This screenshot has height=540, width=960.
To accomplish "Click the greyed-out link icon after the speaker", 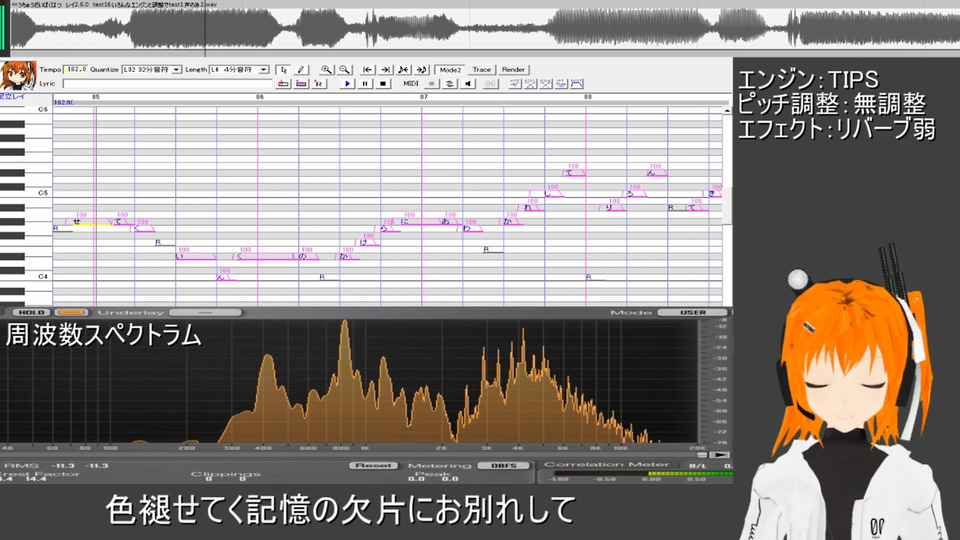I will tap(490, 84).
